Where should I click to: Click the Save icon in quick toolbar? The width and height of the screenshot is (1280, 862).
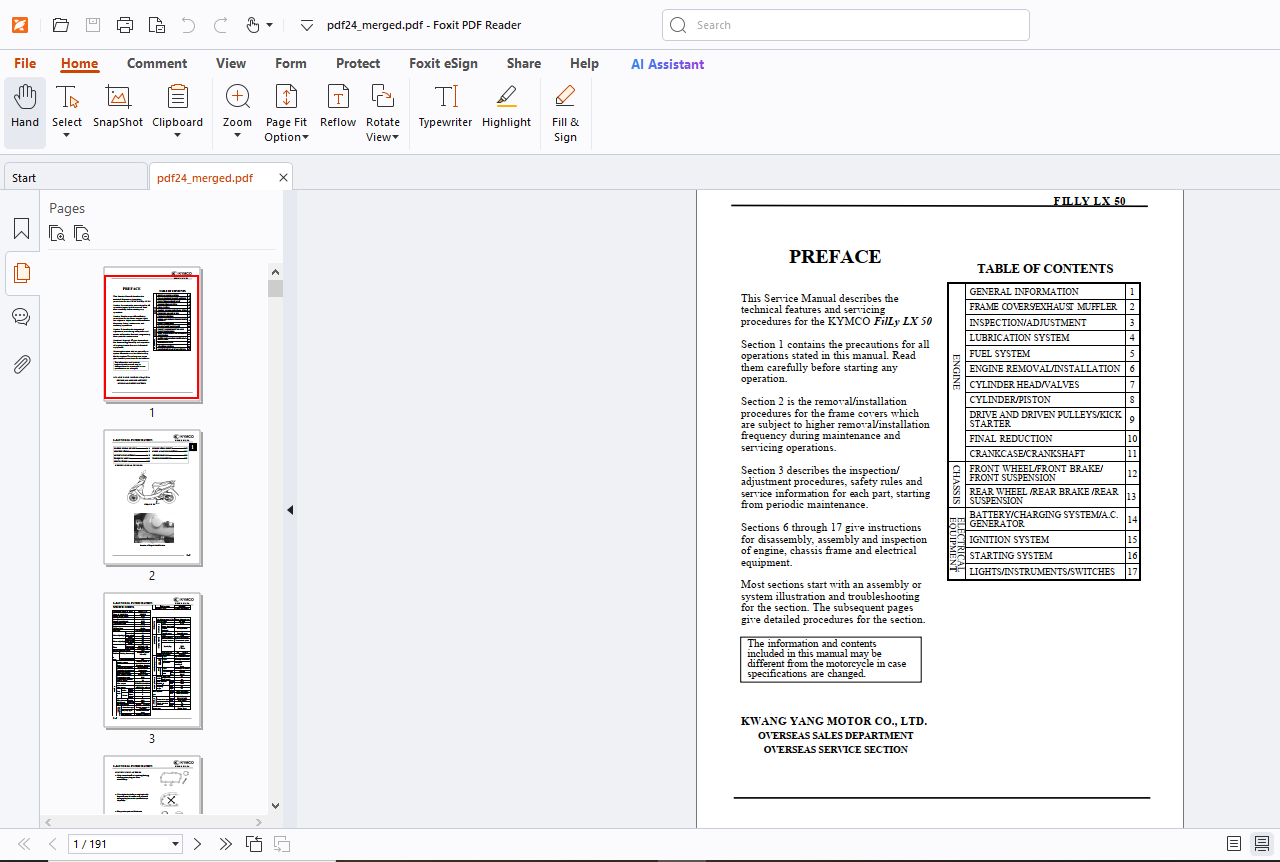point(93,25)
